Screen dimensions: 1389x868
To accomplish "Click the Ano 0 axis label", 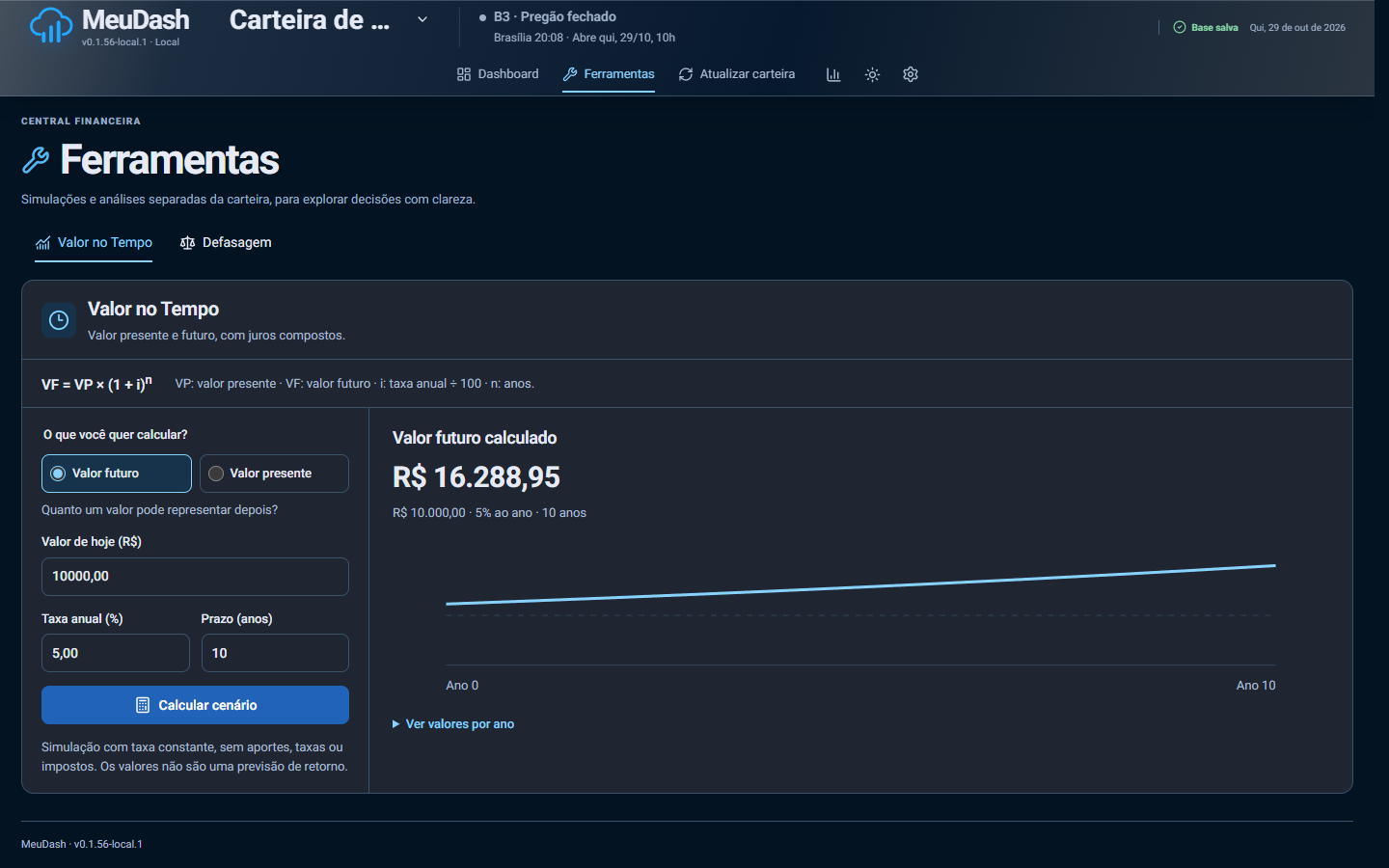I will (x=462, y=686).
